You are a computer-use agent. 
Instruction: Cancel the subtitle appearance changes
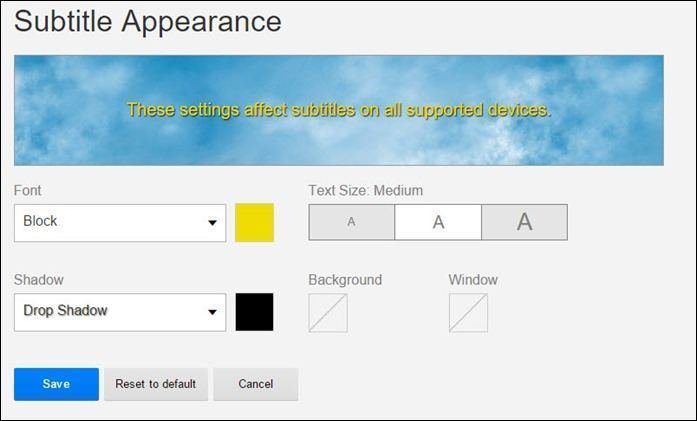tap(256, 384)
